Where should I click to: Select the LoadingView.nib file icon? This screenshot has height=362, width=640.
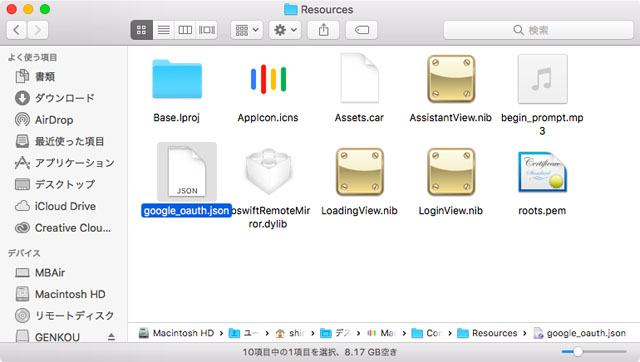point(360,171)
